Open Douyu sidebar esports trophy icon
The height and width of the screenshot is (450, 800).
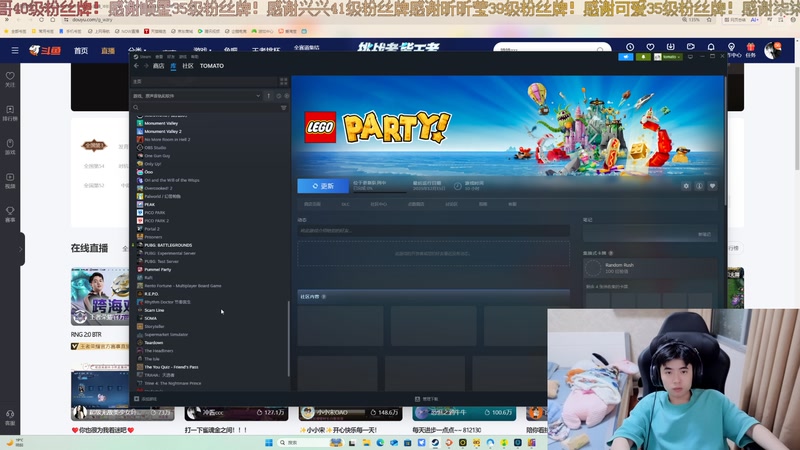10,214
